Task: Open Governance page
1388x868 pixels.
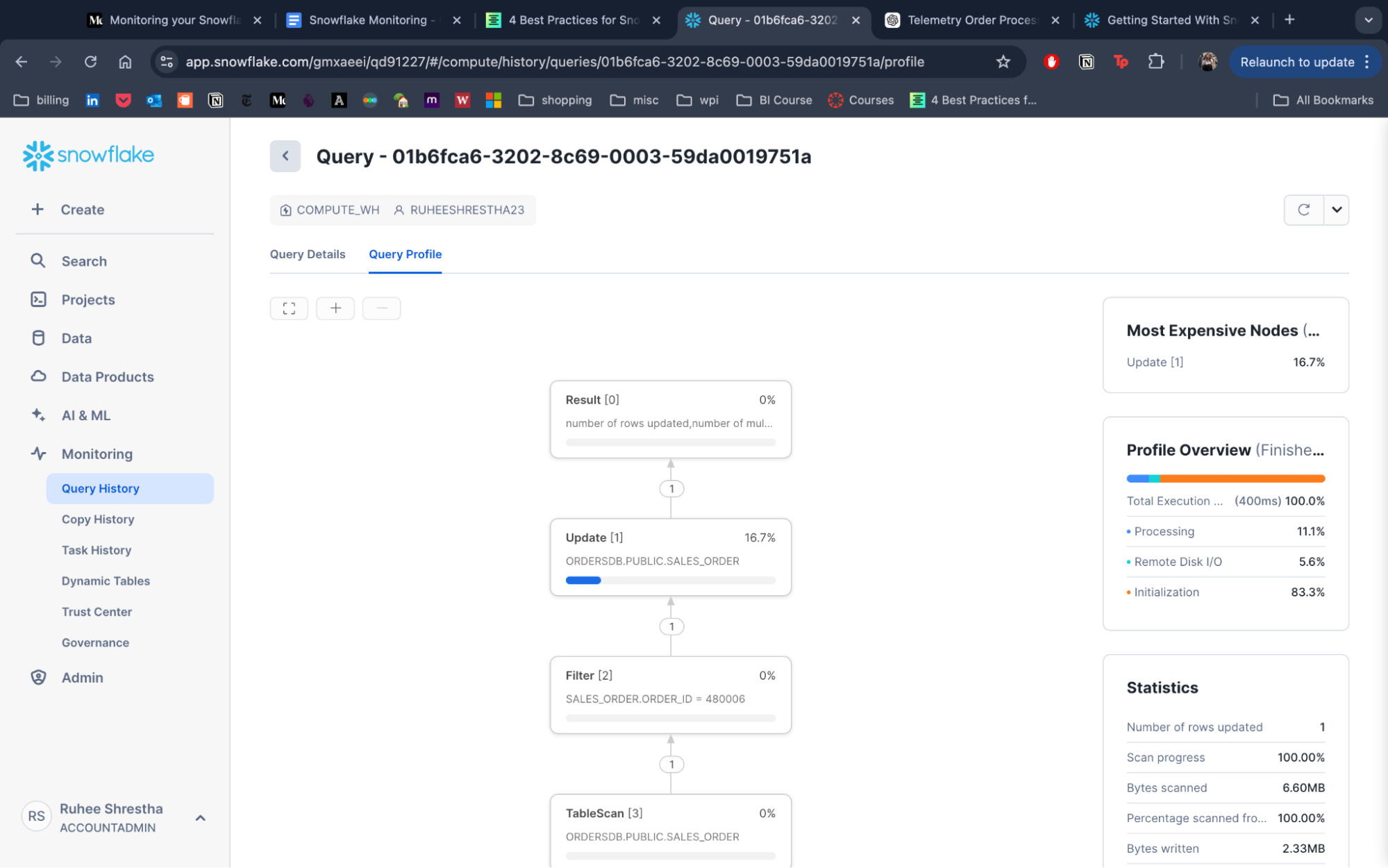Action: tap(95, 643)
